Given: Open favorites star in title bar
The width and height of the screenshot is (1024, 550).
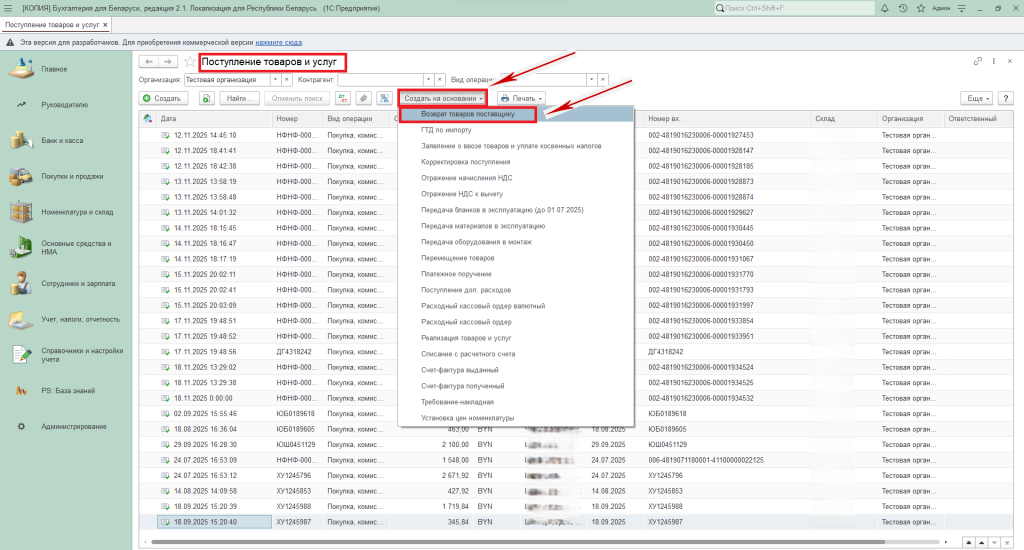Looking at the screenshot, I should [x=921, y=8].
